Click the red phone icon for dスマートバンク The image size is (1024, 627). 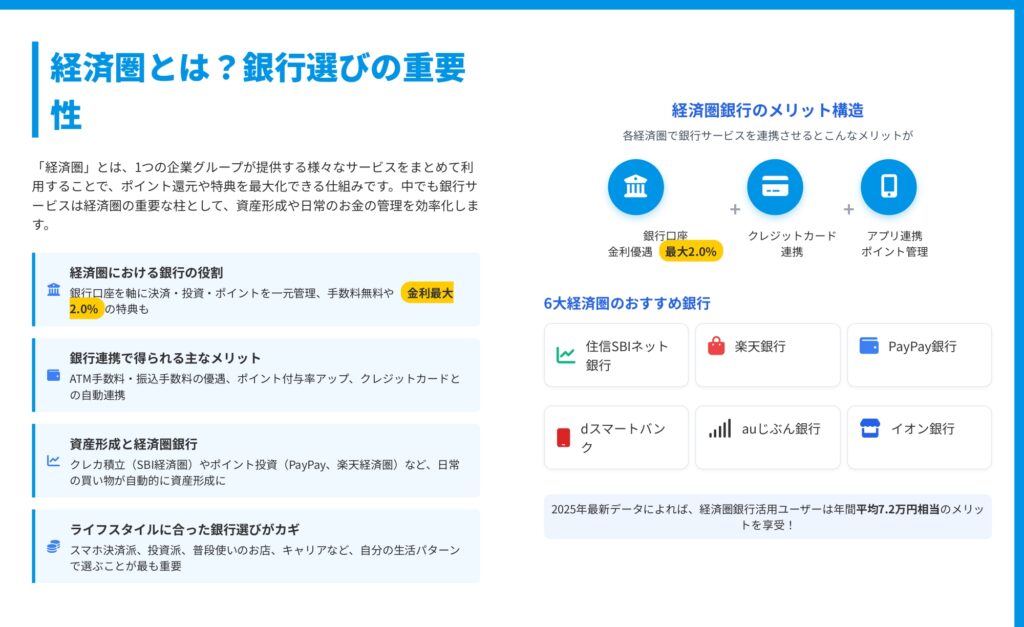click(x=563, y=437)
